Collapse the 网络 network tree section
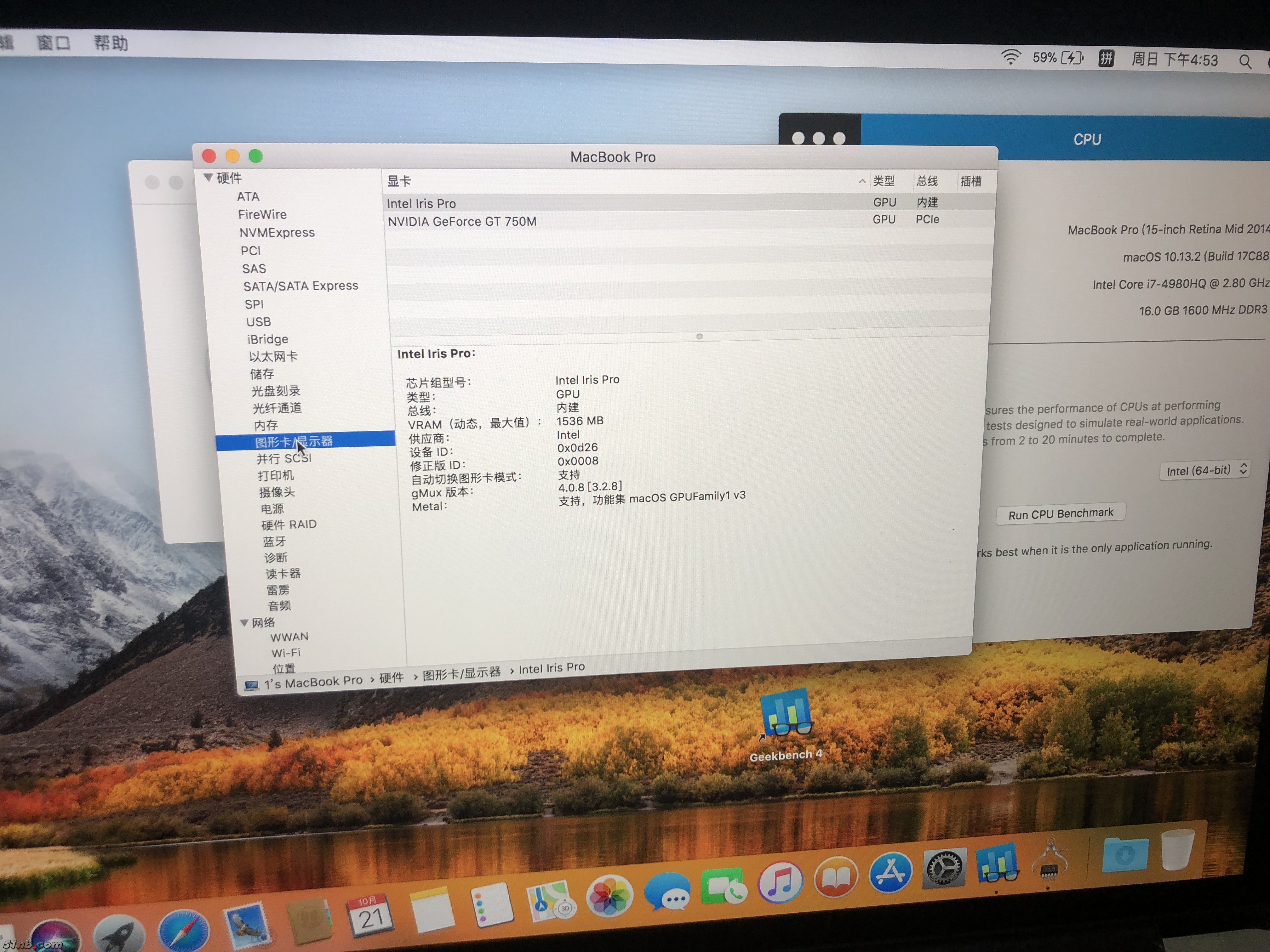The width and height of the screenshot is (1270, 952). 244,623
